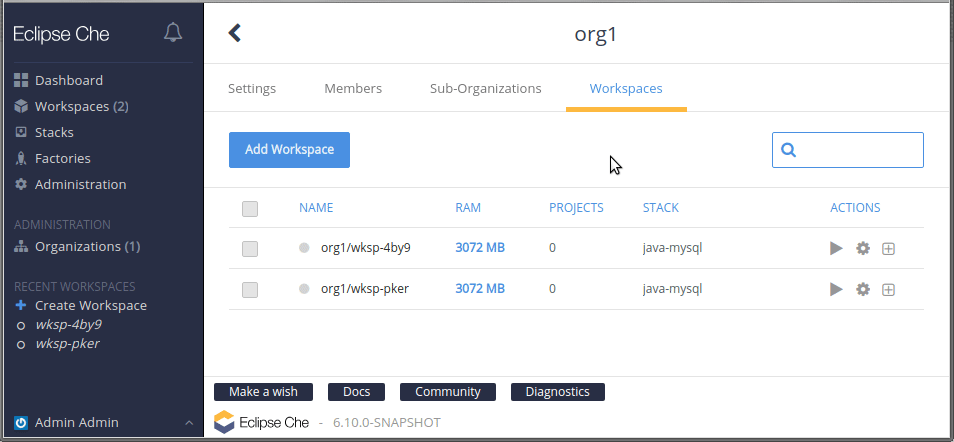The image size is (954, 442).
Task: Open configuration gear for wksp-4by9
Action: [863, 248]
